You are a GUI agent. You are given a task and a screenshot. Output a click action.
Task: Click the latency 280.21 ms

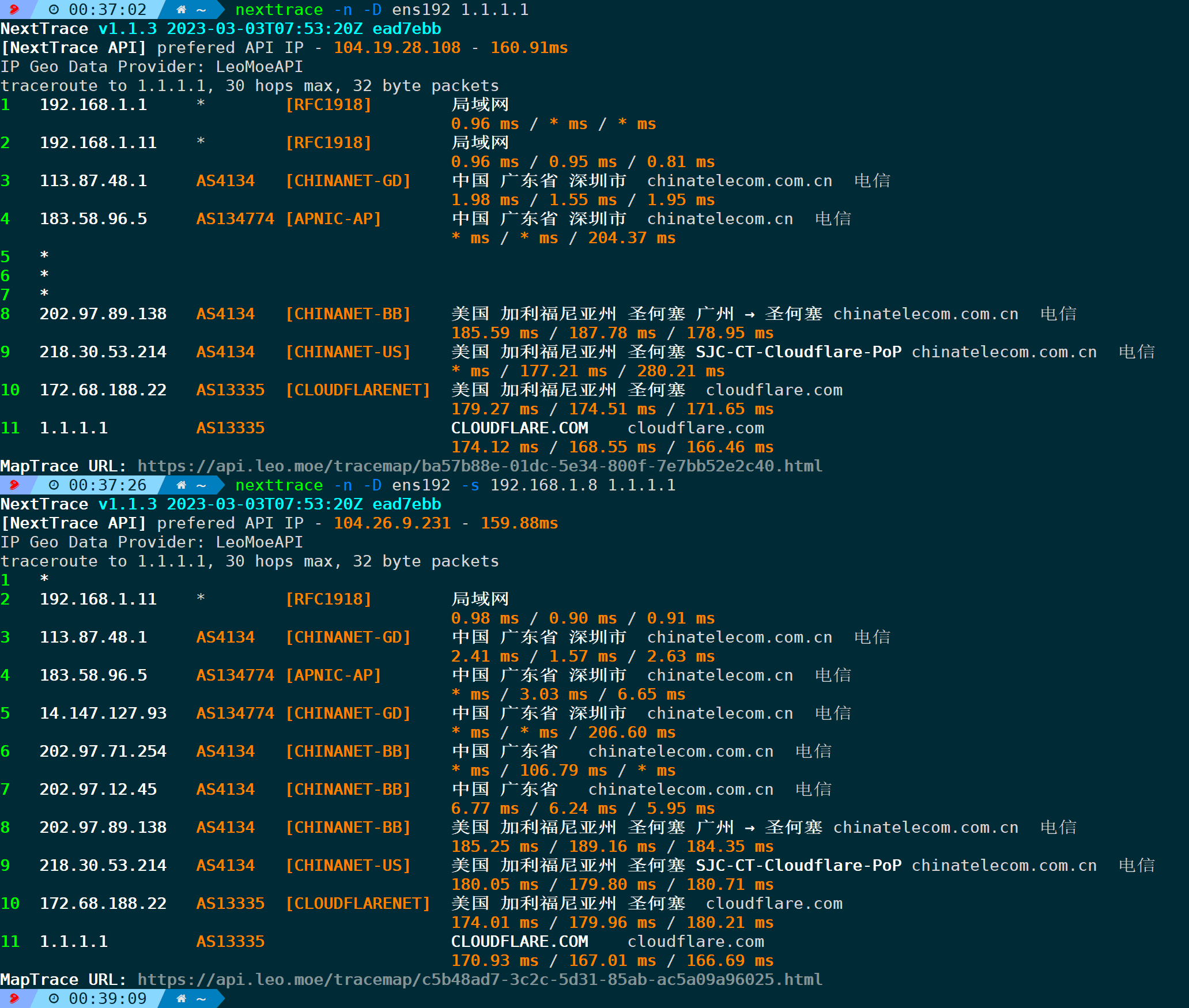(681, 371)
